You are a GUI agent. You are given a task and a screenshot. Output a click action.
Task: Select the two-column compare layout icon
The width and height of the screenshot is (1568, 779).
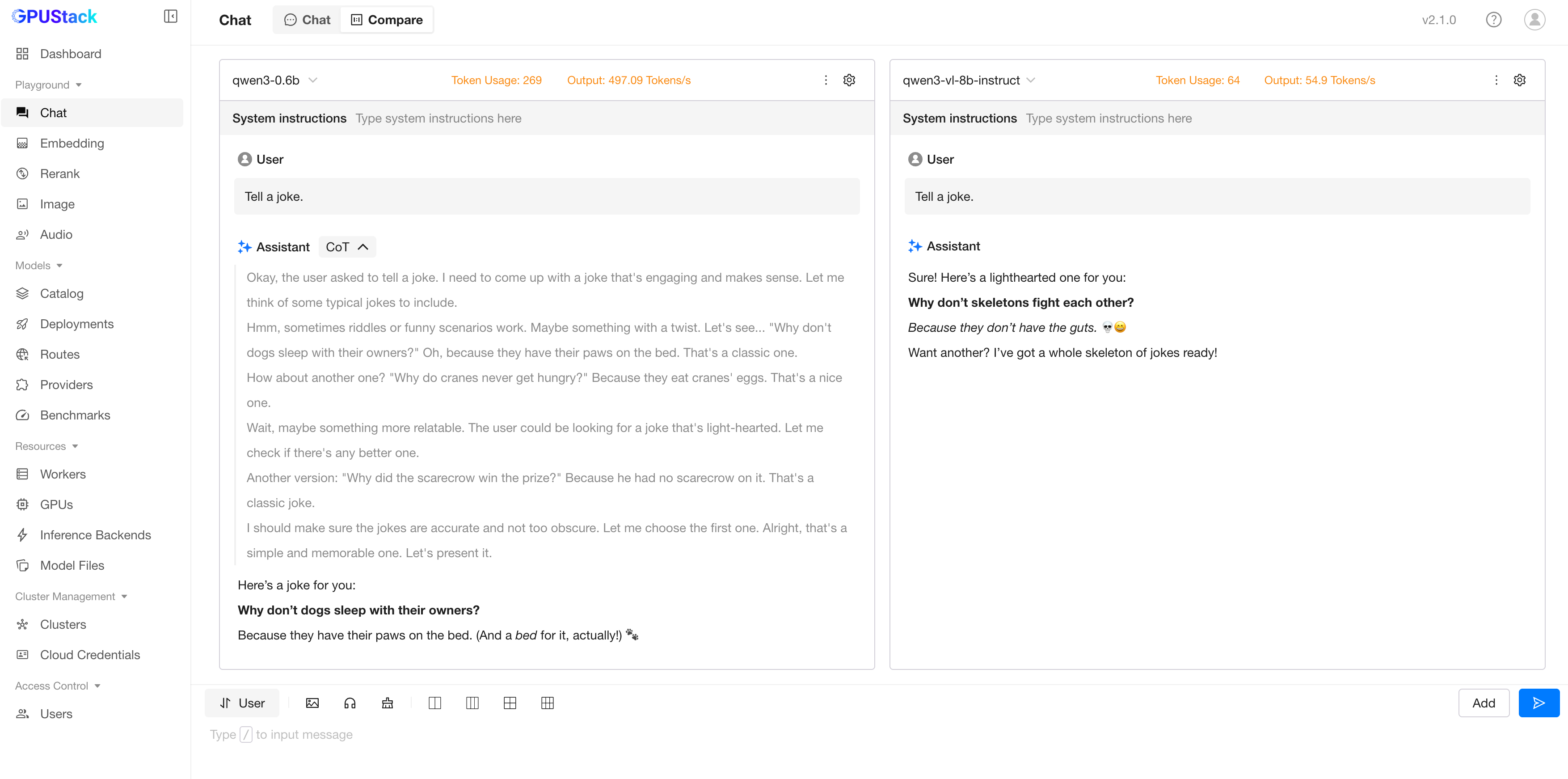click(x=434, y=703)
